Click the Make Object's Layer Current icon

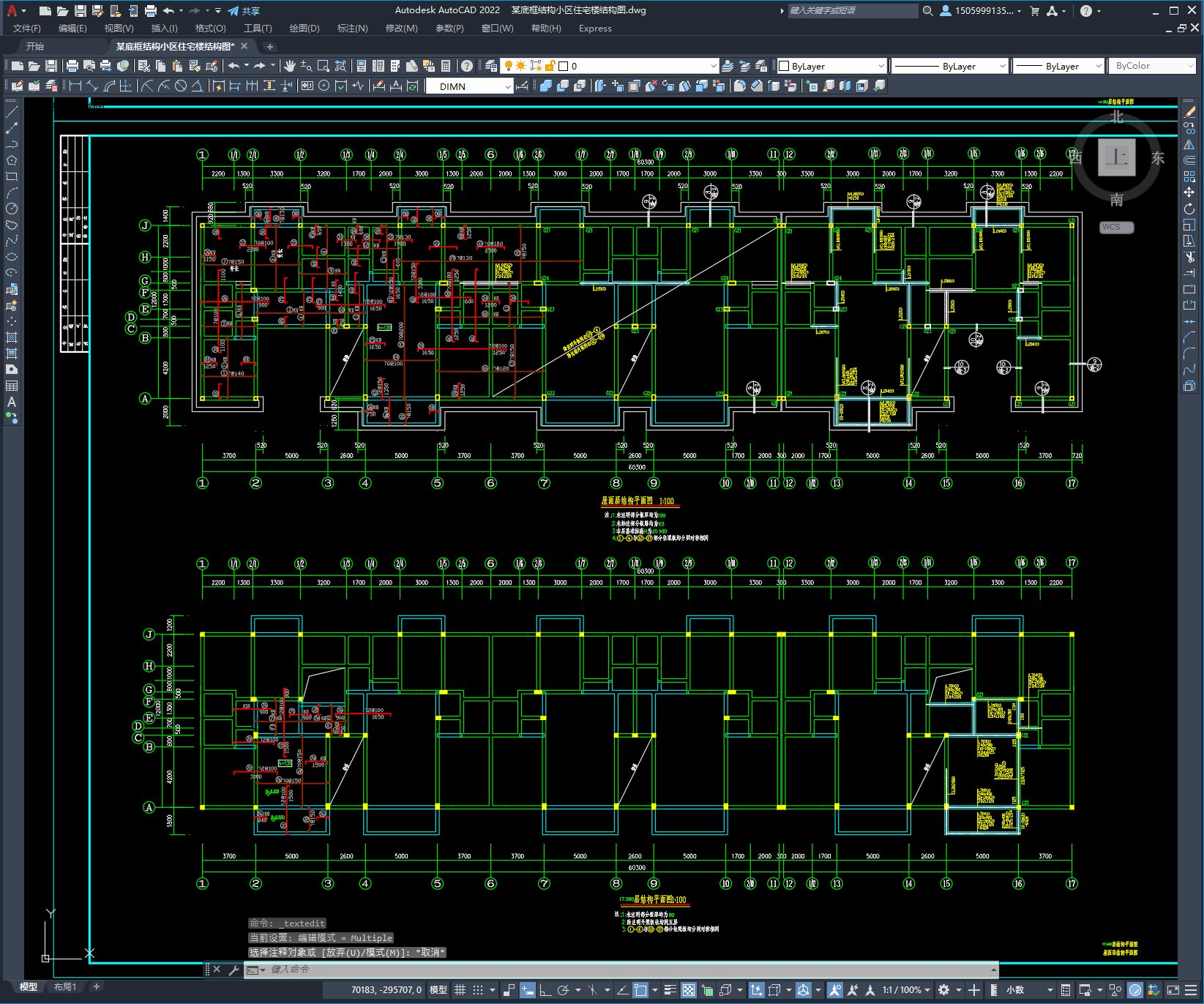coord(728,66)
